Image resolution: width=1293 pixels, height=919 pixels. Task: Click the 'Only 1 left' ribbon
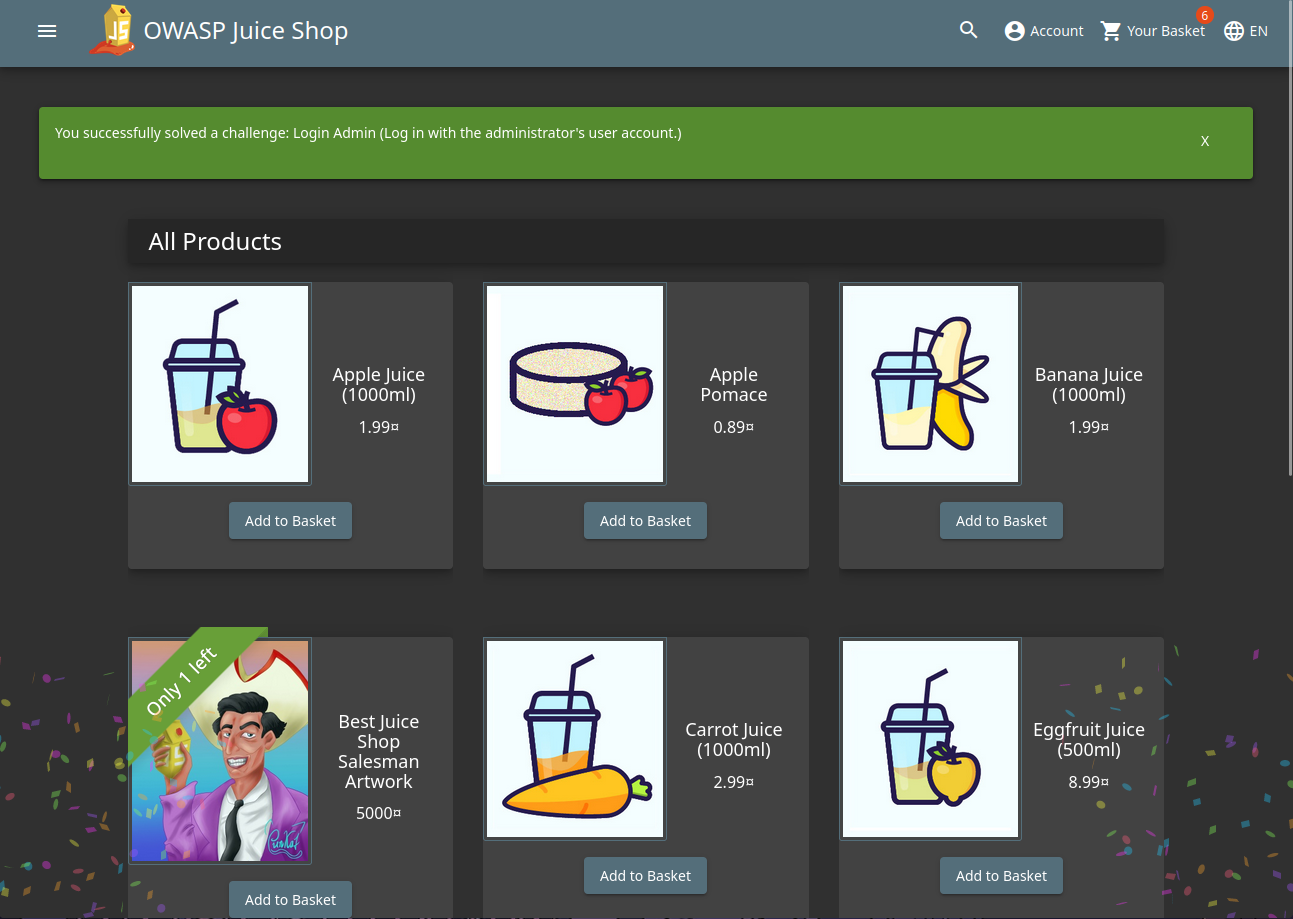pos(181,682)
